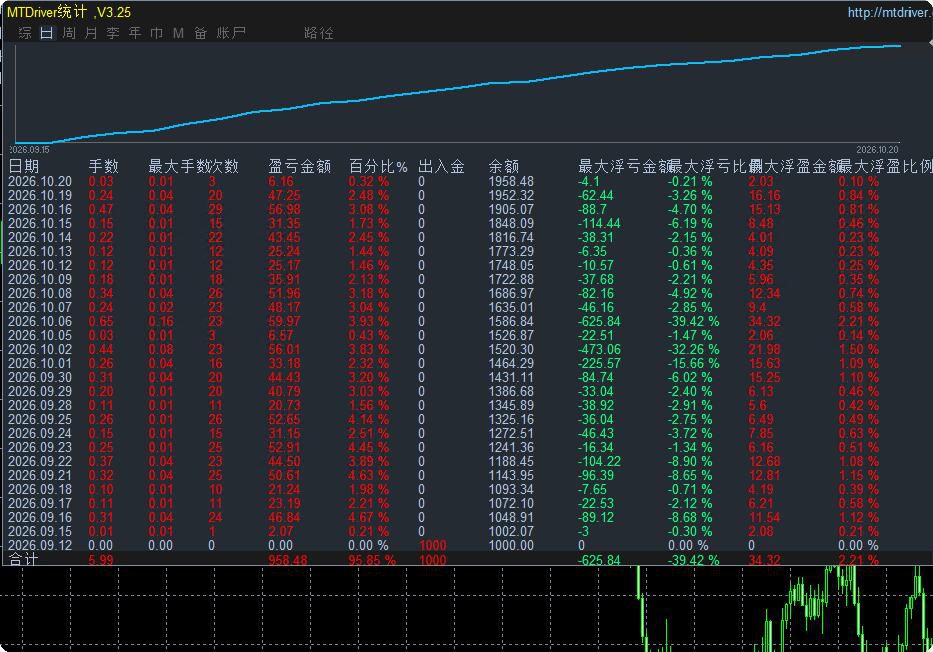Open the mtdriver website link
933x652 pixels.
pos(890,12)
